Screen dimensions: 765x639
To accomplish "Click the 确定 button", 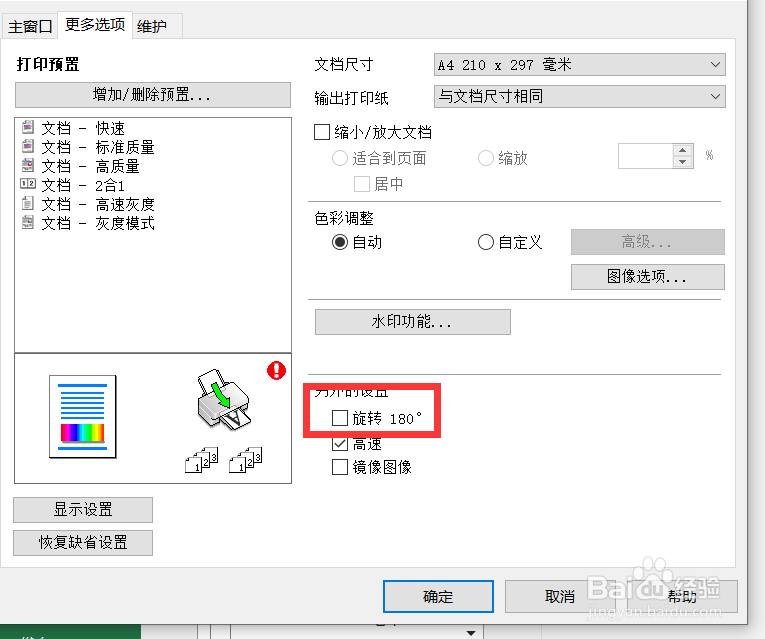I will tap(438, 596).
